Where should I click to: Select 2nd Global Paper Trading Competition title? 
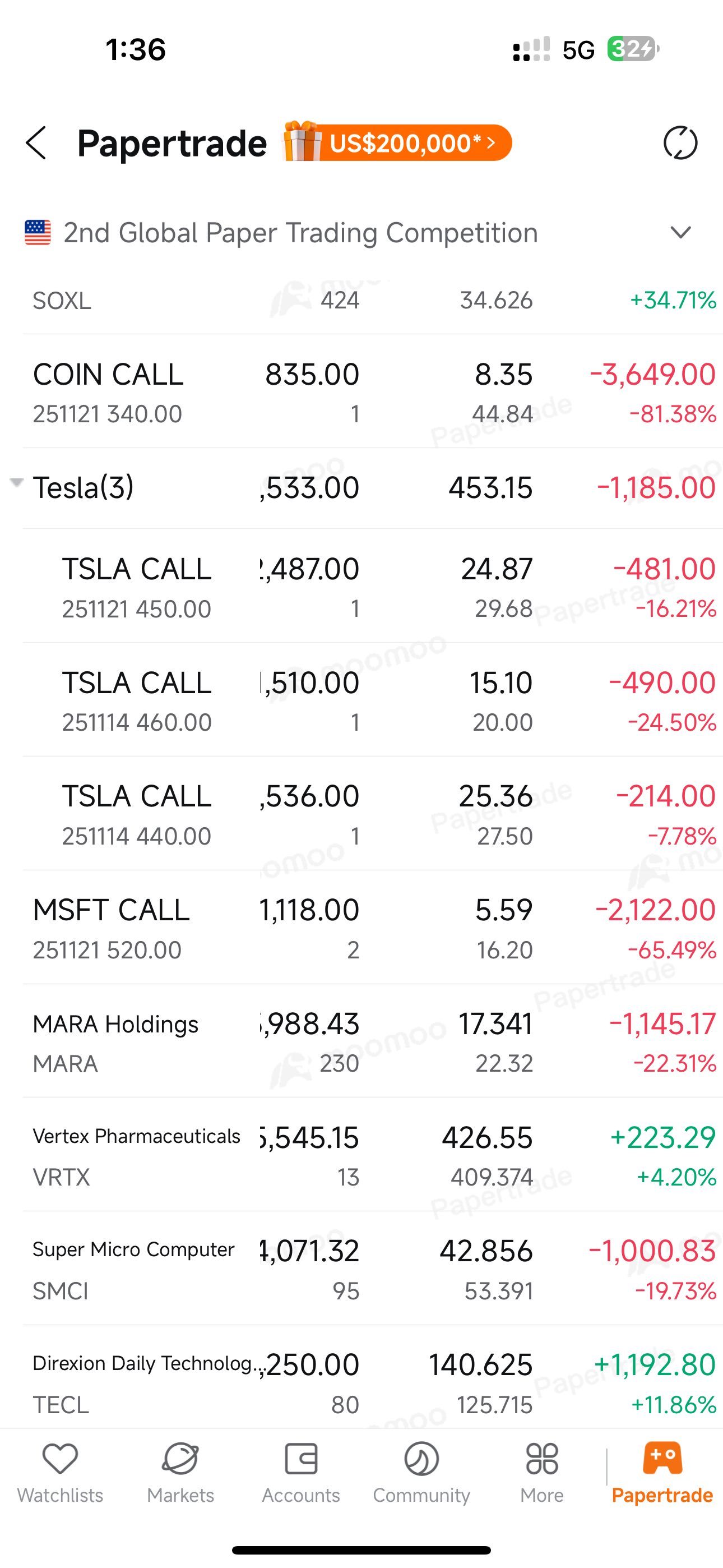[x=300, y=233]
